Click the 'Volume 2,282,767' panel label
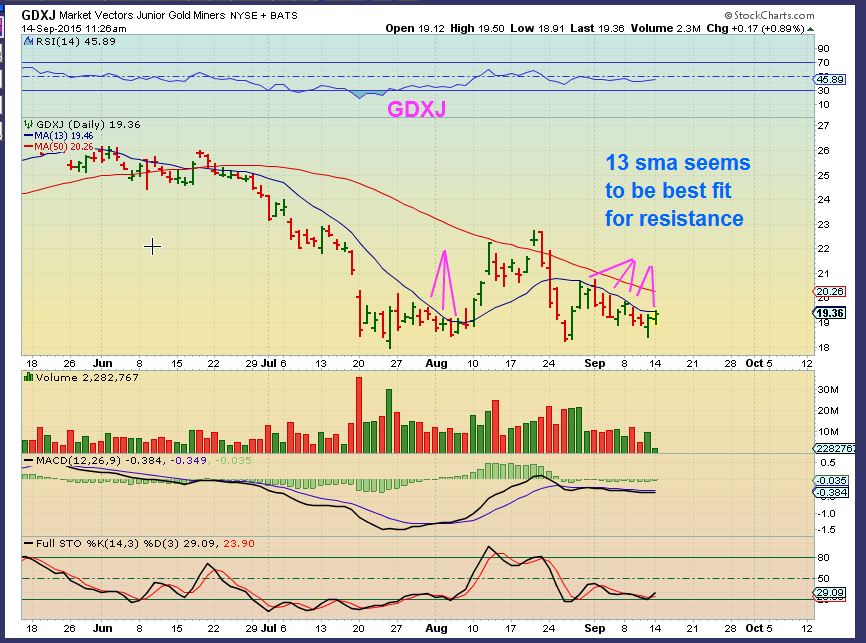Viewport: 866px width, 643px height. click(87, 377)
